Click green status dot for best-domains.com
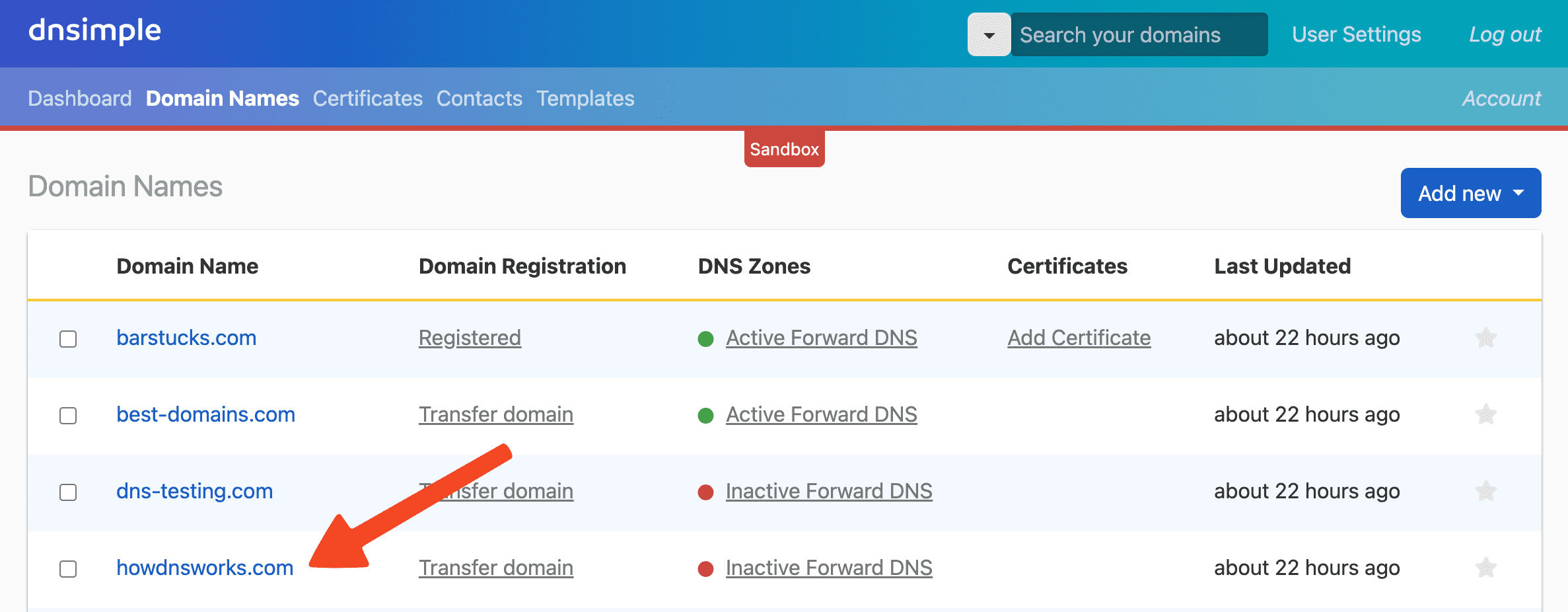1568x612 pixels. tap(705, 416)
